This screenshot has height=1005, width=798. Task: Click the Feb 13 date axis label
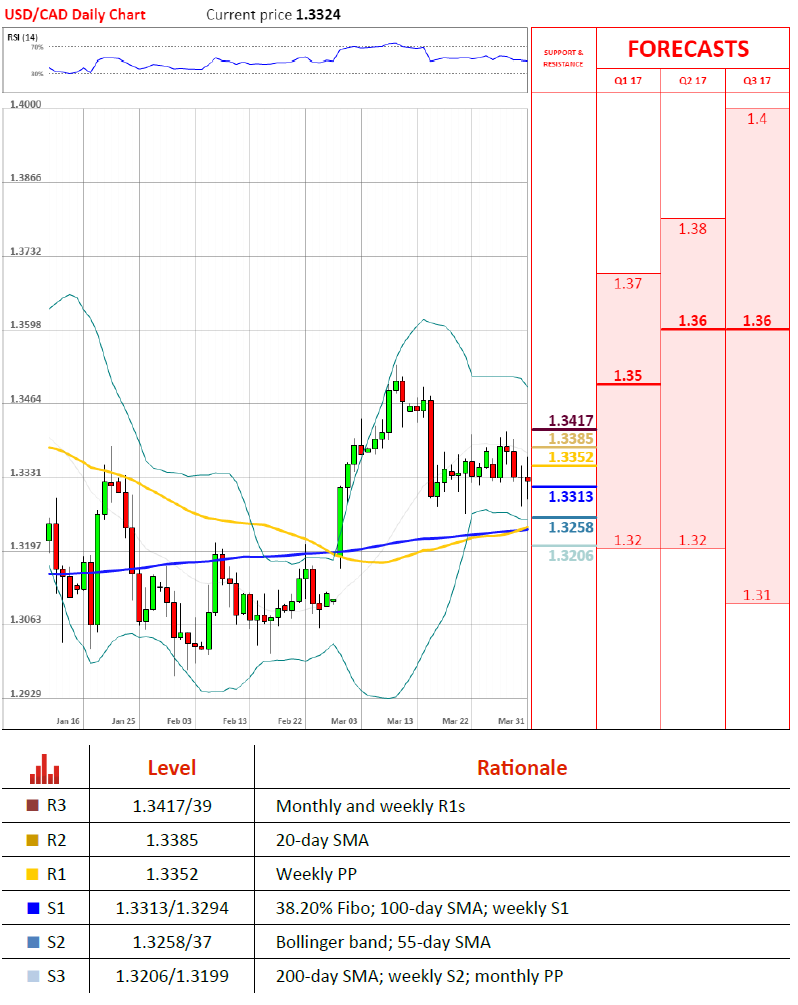235,721
